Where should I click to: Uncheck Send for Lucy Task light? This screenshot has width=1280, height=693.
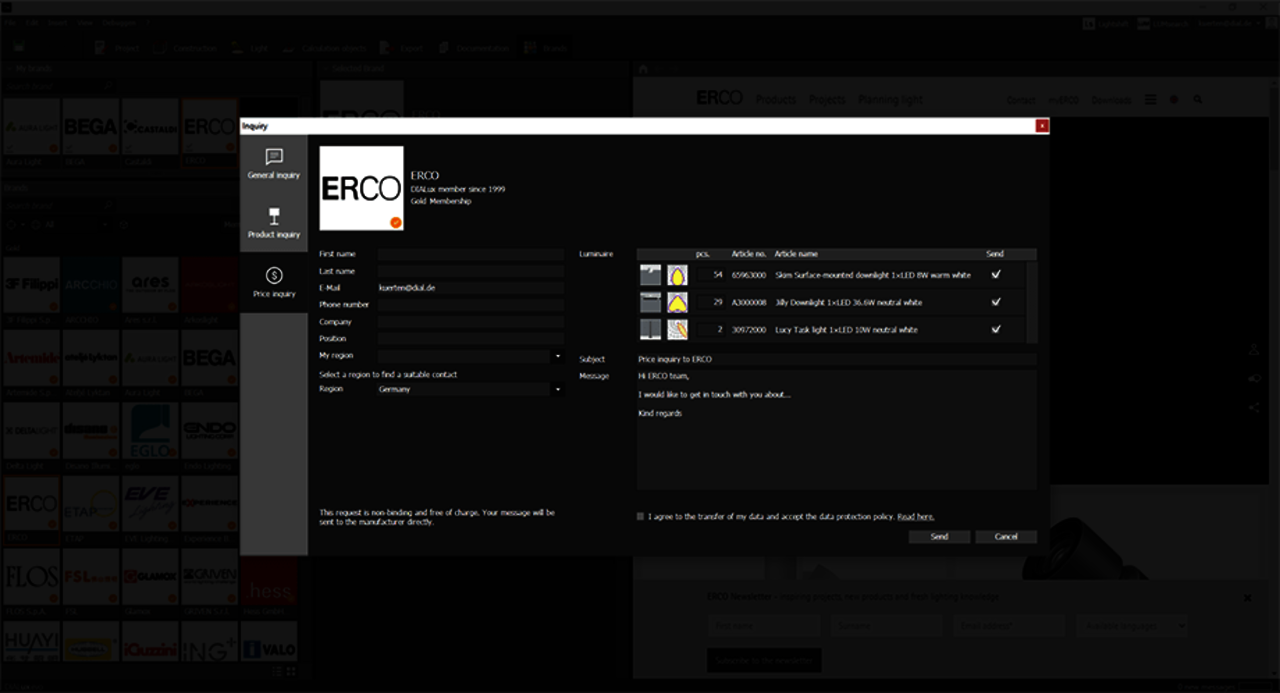(995, 329)
